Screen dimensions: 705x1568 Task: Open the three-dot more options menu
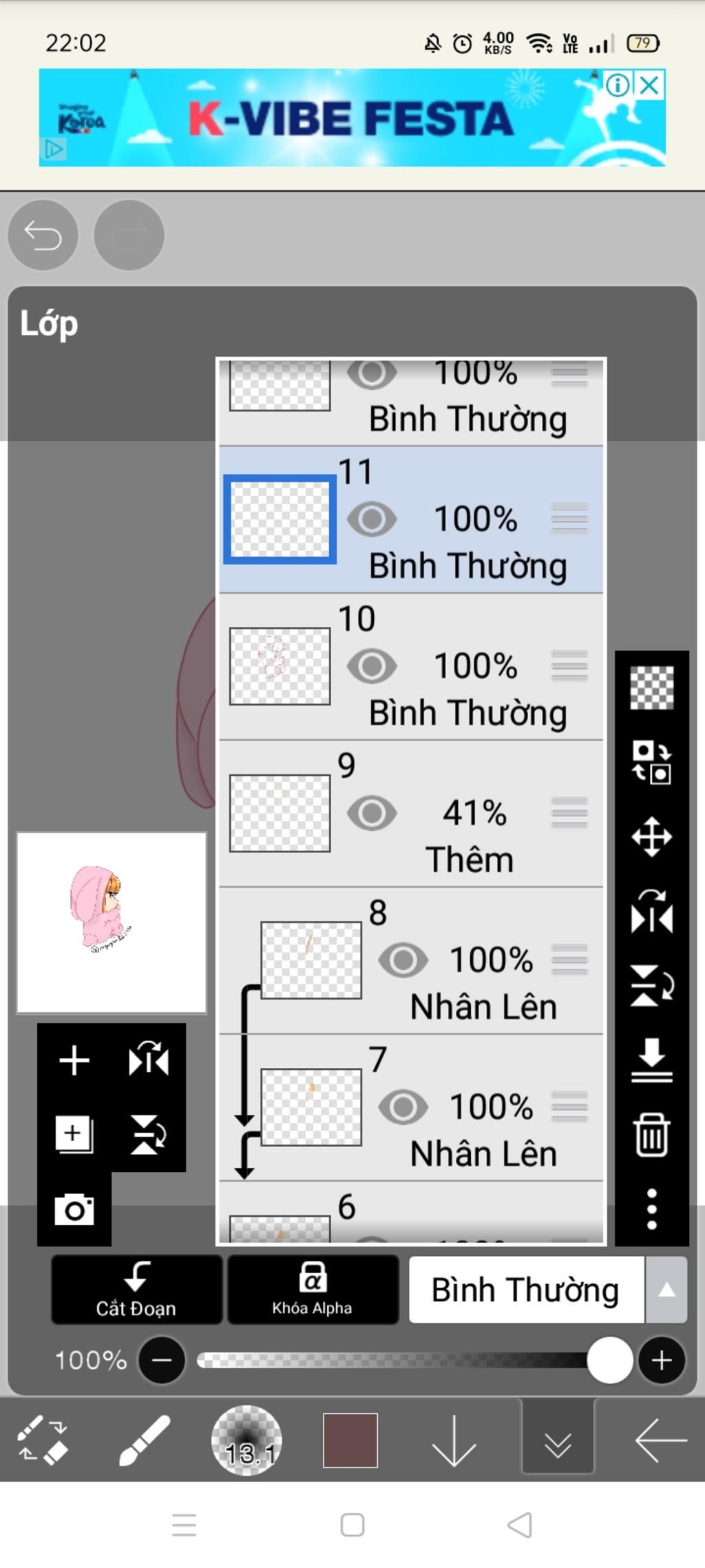(x=651, y=1208)
